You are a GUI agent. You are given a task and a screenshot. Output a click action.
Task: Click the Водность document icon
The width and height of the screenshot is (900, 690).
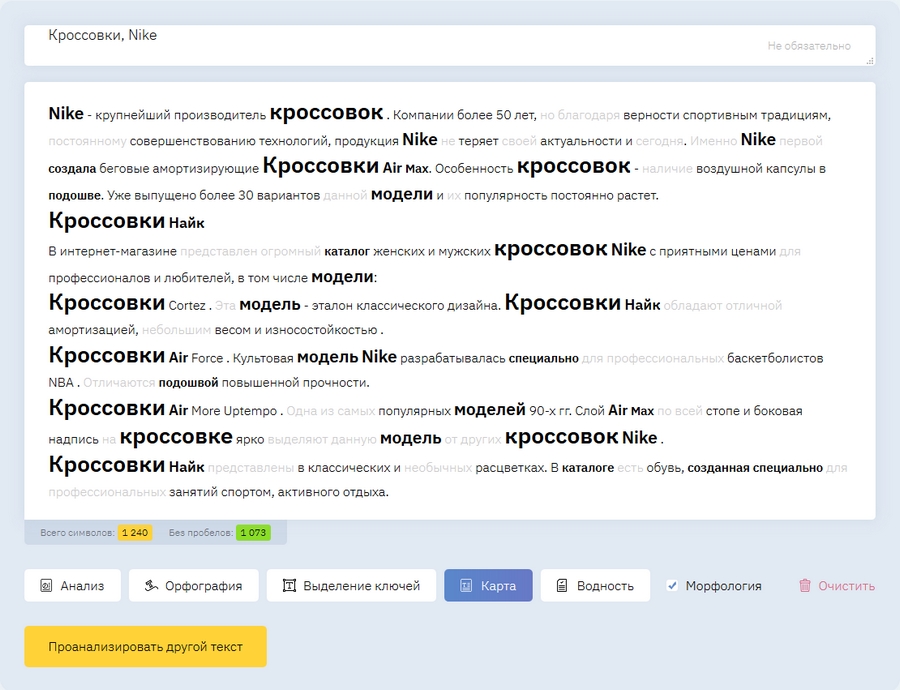[x=562, y=586]
